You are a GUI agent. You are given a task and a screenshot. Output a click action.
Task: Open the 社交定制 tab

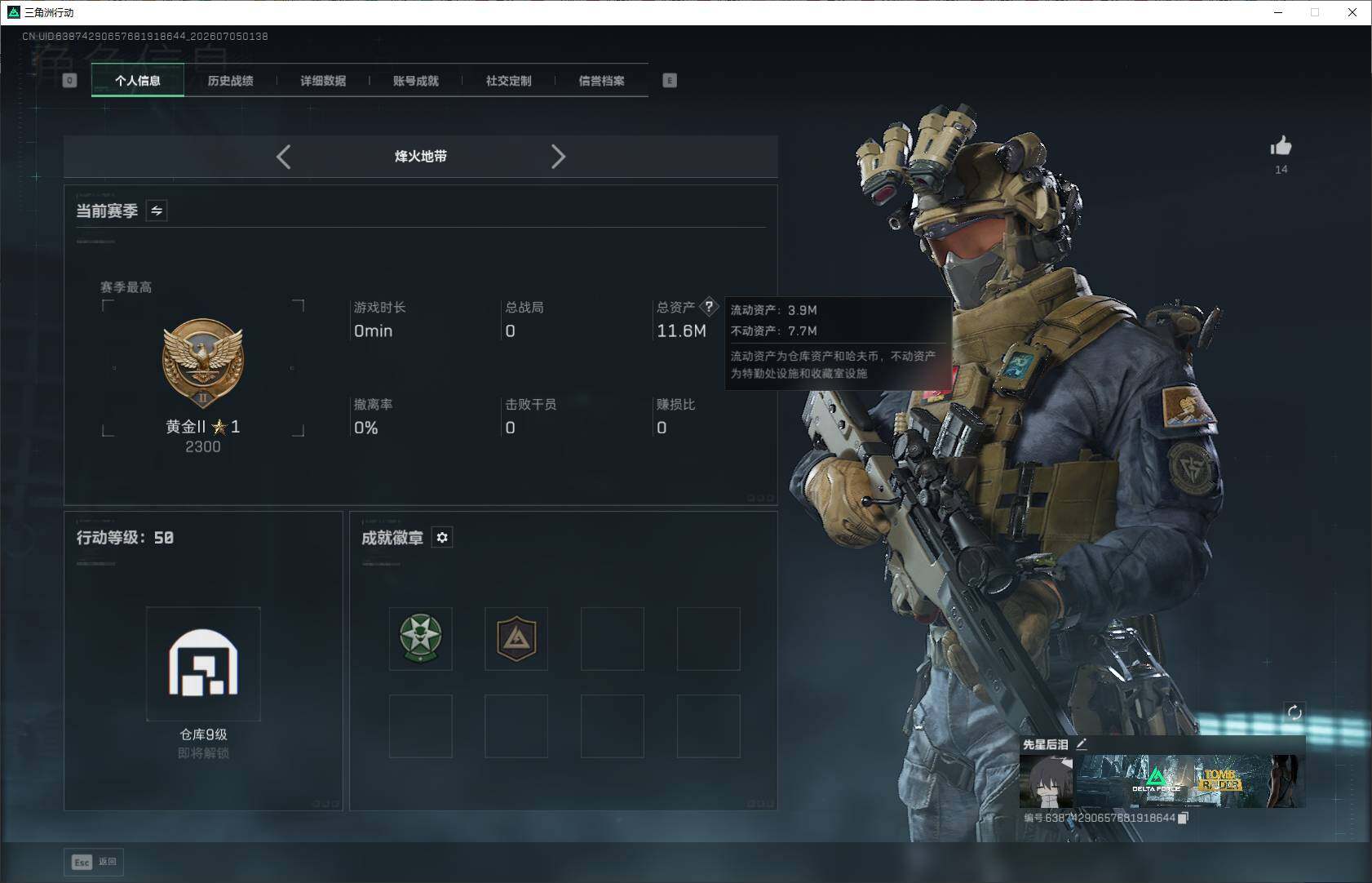coord(508,80)
